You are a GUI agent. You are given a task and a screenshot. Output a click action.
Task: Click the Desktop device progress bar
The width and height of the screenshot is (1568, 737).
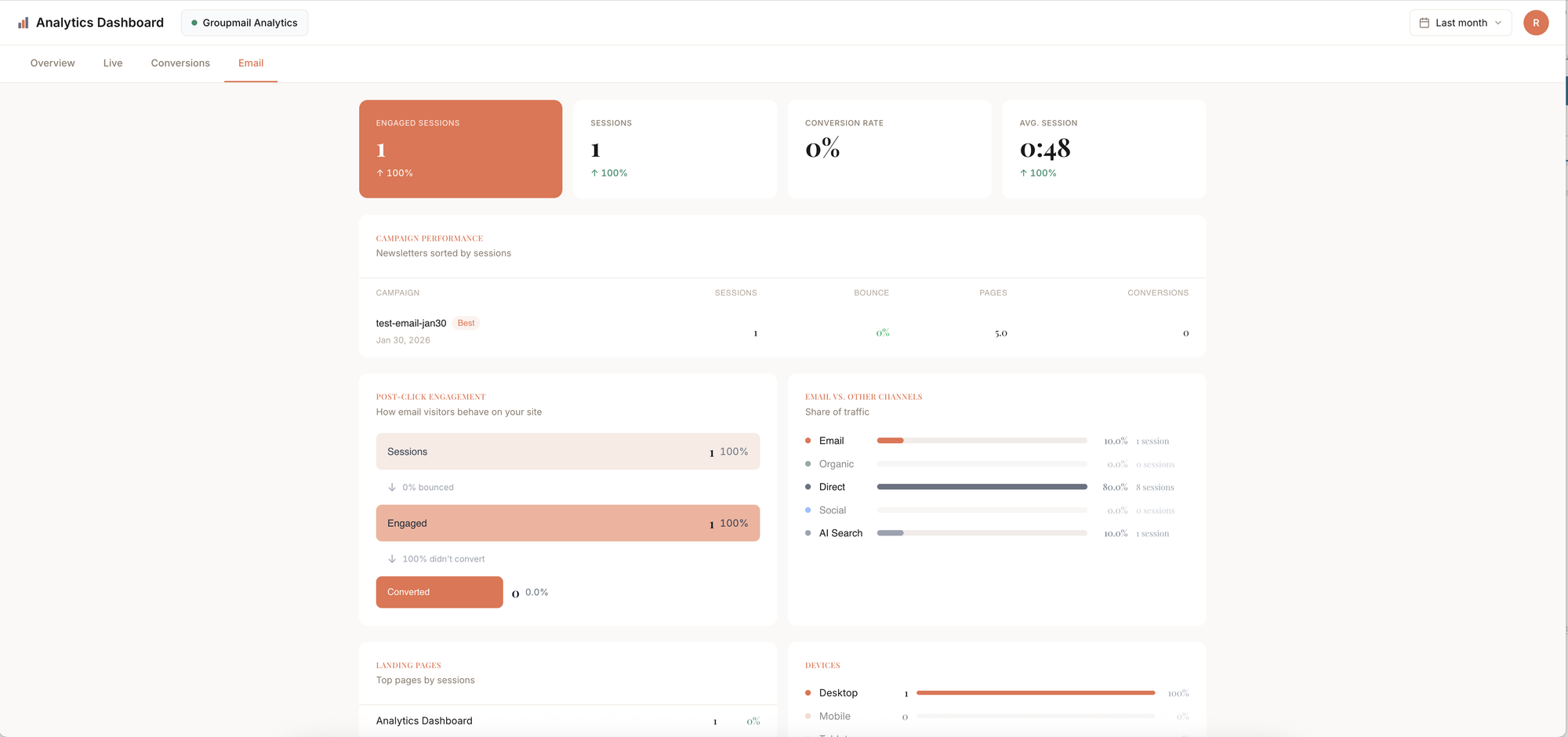pyautogui.click(x=1035, y=692)
